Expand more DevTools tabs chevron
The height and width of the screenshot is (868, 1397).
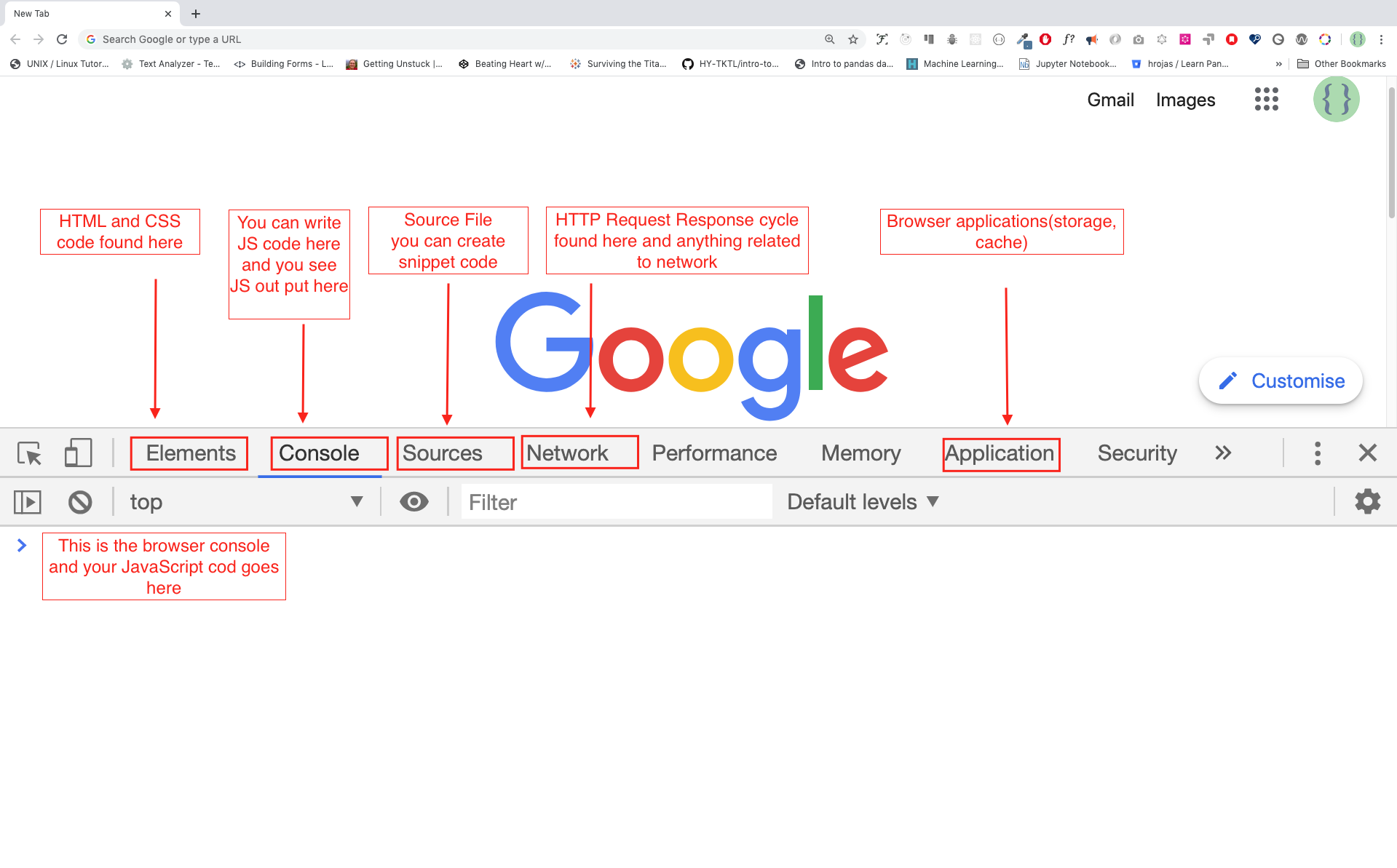coord(1223,453)
